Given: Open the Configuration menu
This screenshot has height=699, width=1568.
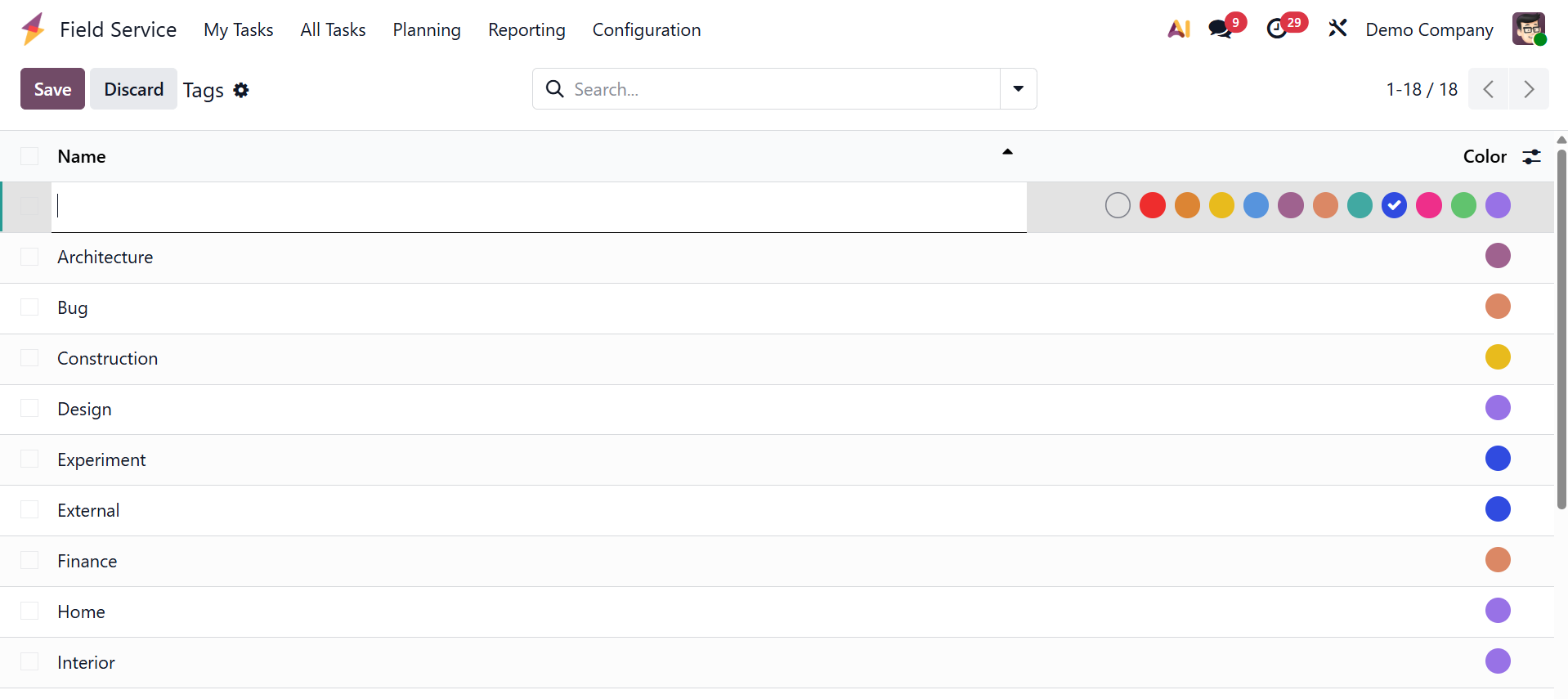Looking at the screenshot, I should [x=647, y=29].
